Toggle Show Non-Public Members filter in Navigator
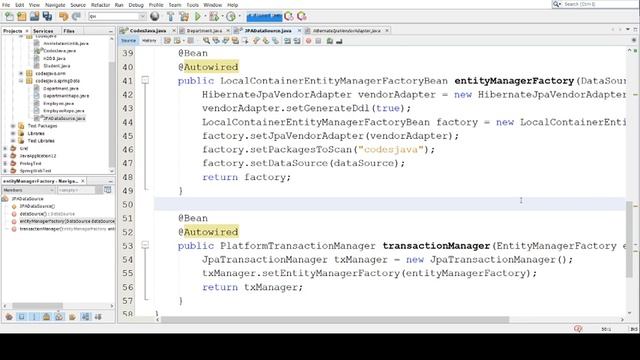 pyautogui.click(x=47, y=317)
